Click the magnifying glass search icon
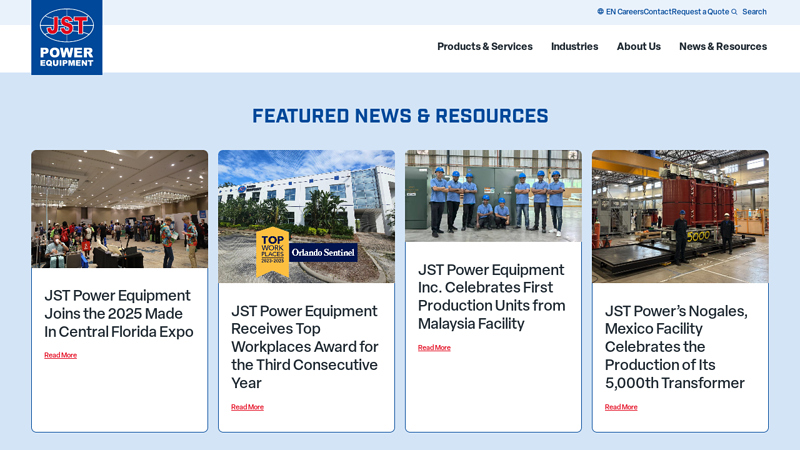 pos(734,12)
